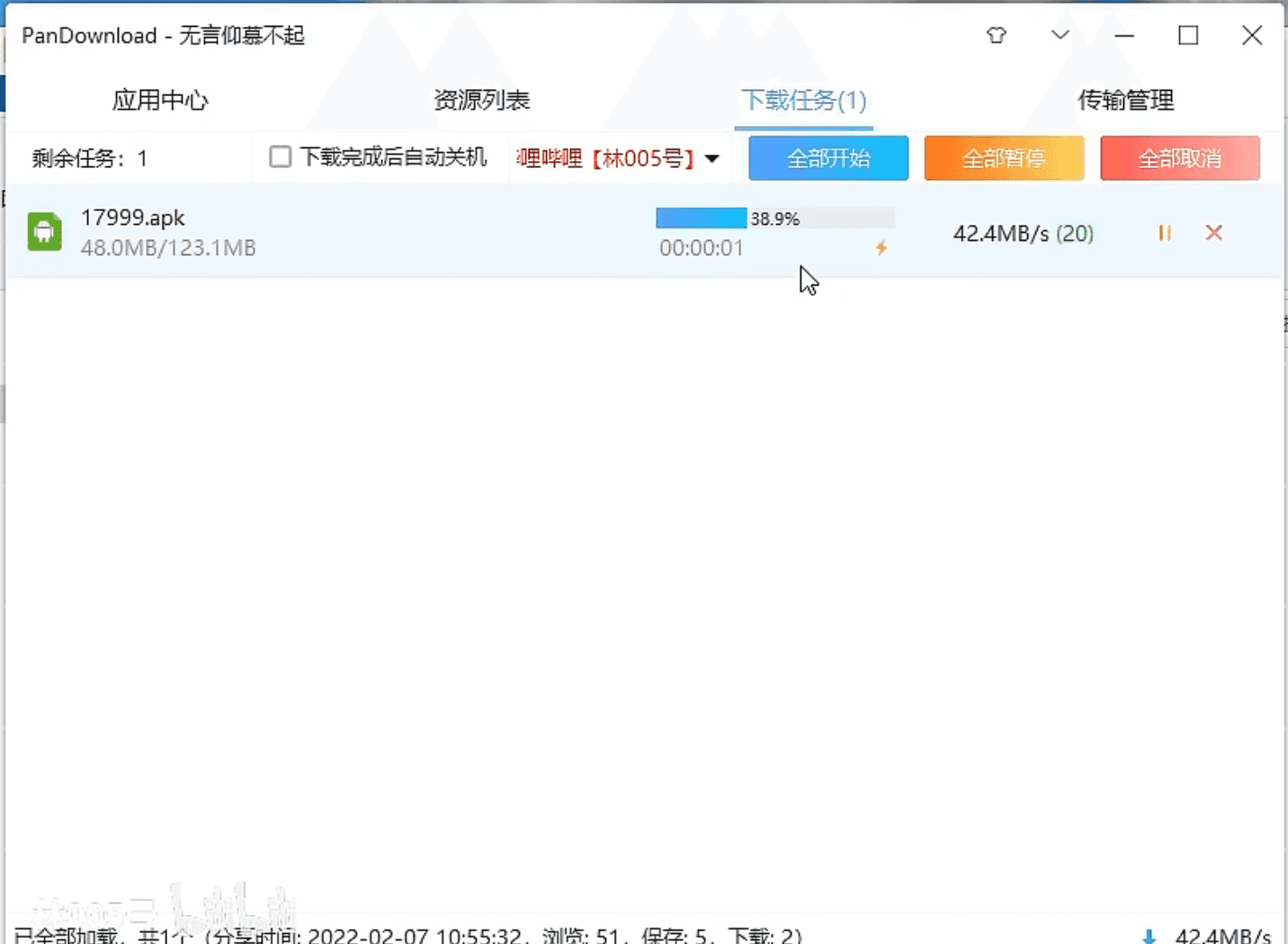Open the 传输管理 tab

[x=1125, y=100]
